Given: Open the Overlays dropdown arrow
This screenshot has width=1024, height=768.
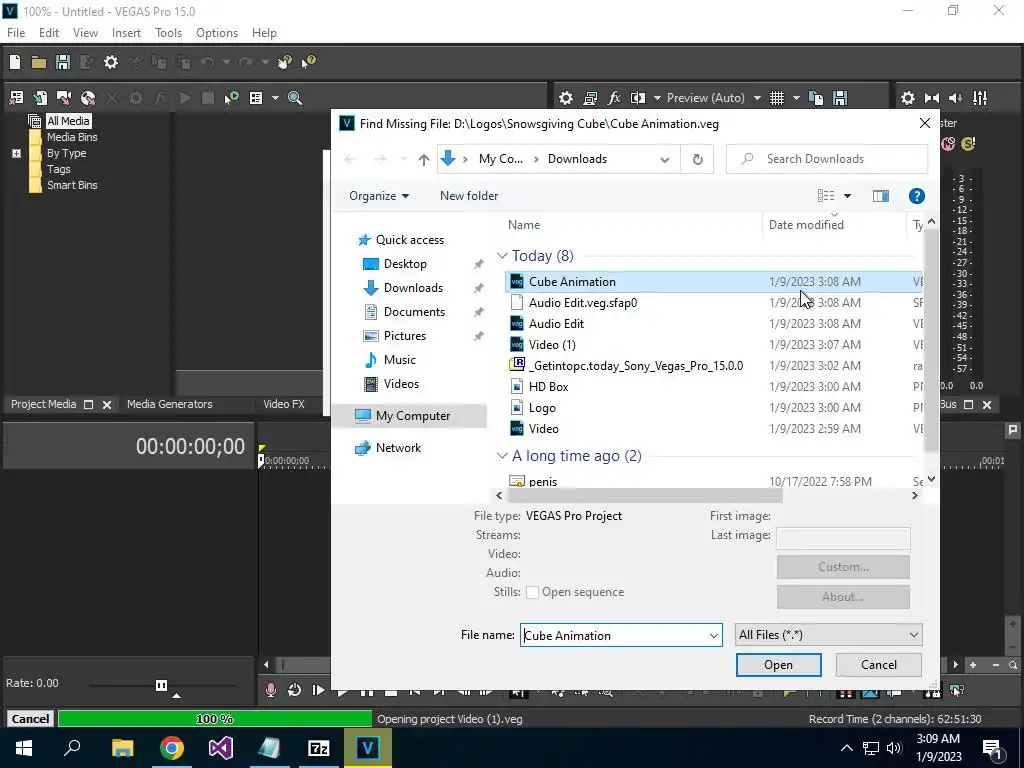Looking at the screenshot, I should 796,98.
